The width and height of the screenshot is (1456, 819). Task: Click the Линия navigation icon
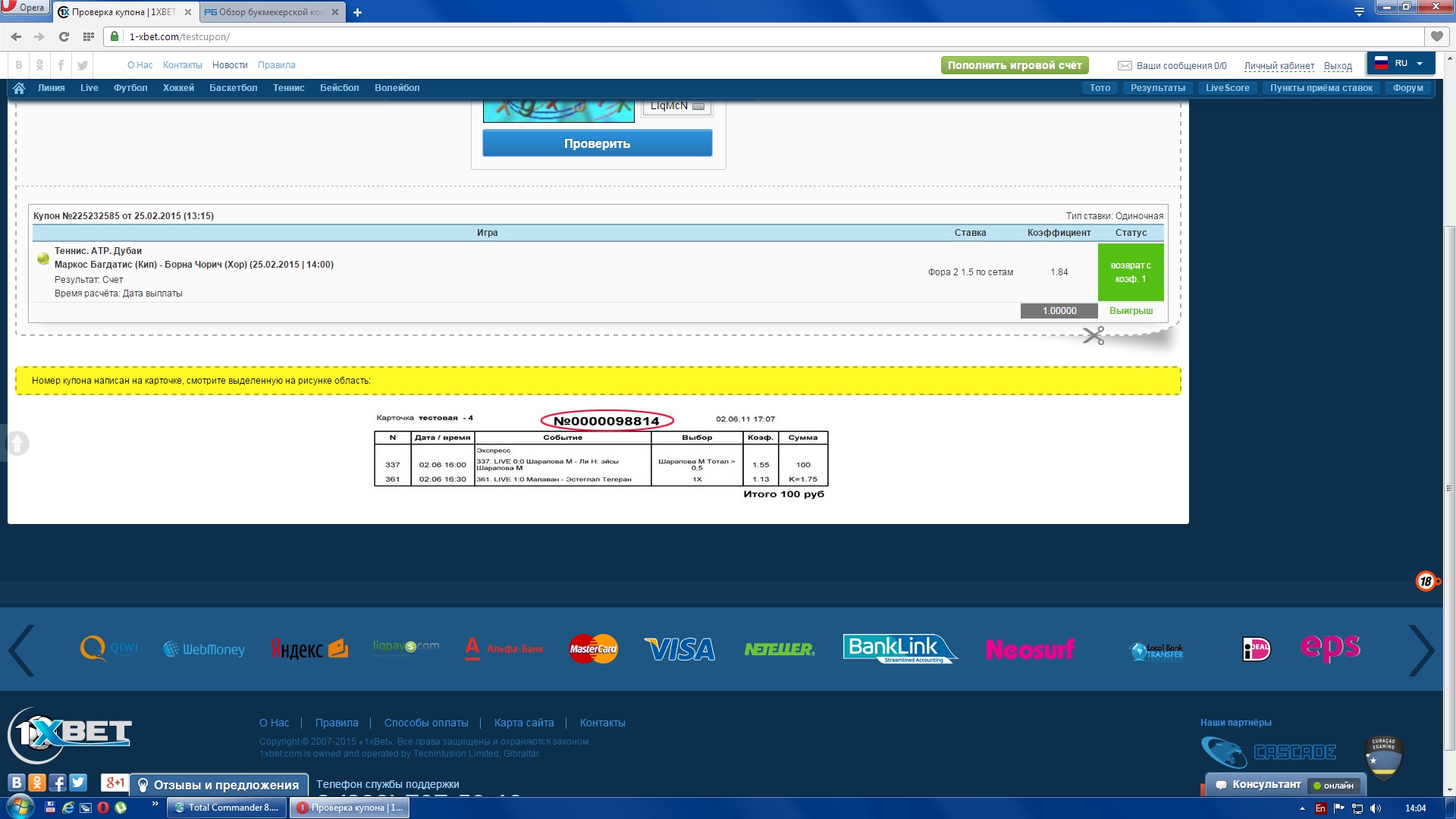(x=51, y=87)
